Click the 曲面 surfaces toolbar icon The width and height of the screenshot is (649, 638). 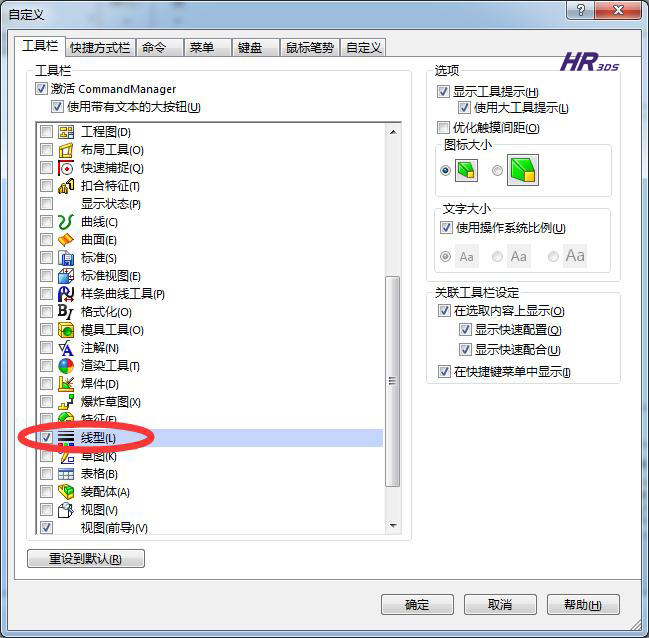pos(66,240)
